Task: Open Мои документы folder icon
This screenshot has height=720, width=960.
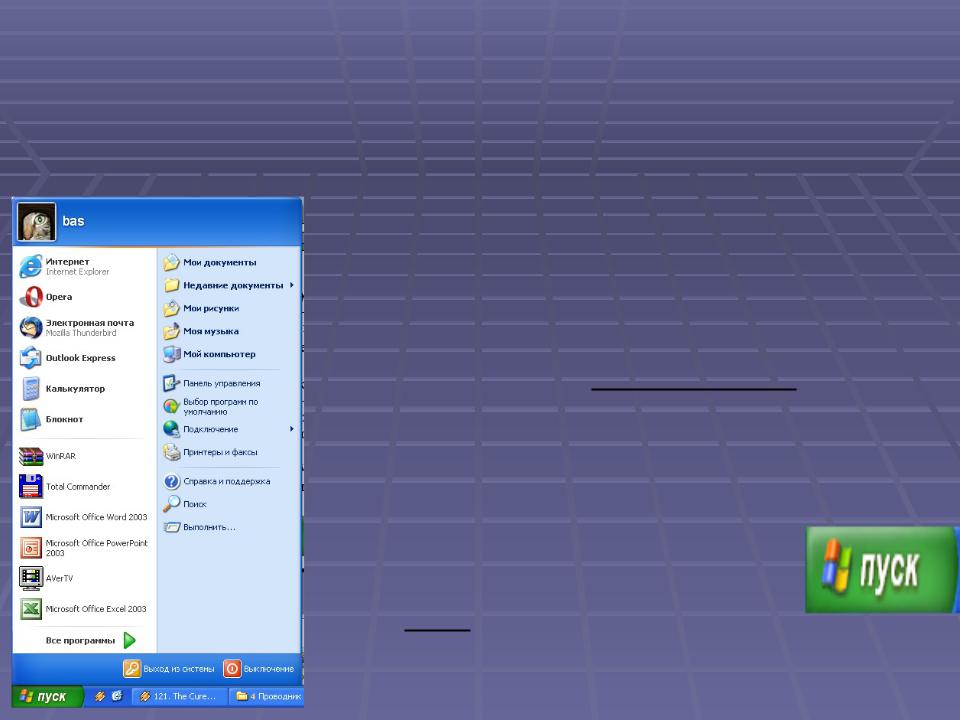Action: (x=171, y=262)
